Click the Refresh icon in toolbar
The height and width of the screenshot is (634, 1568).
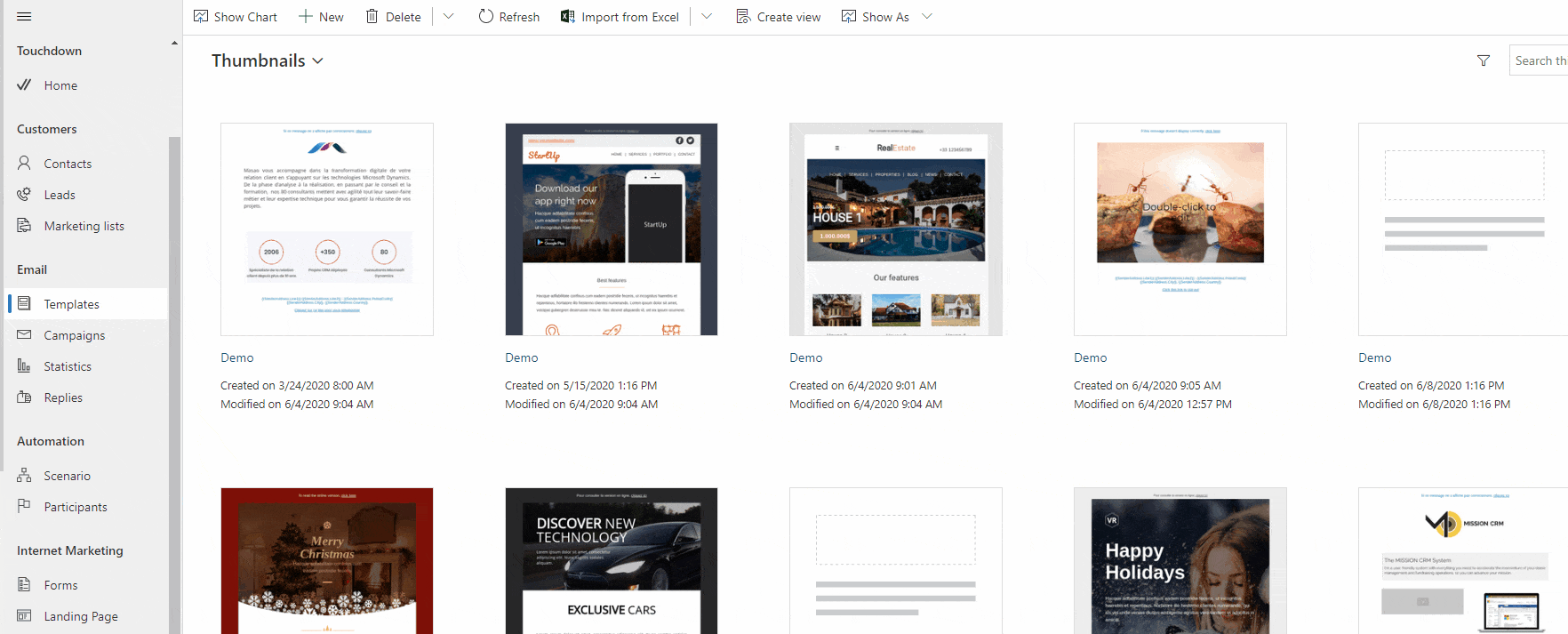(485, 17)
